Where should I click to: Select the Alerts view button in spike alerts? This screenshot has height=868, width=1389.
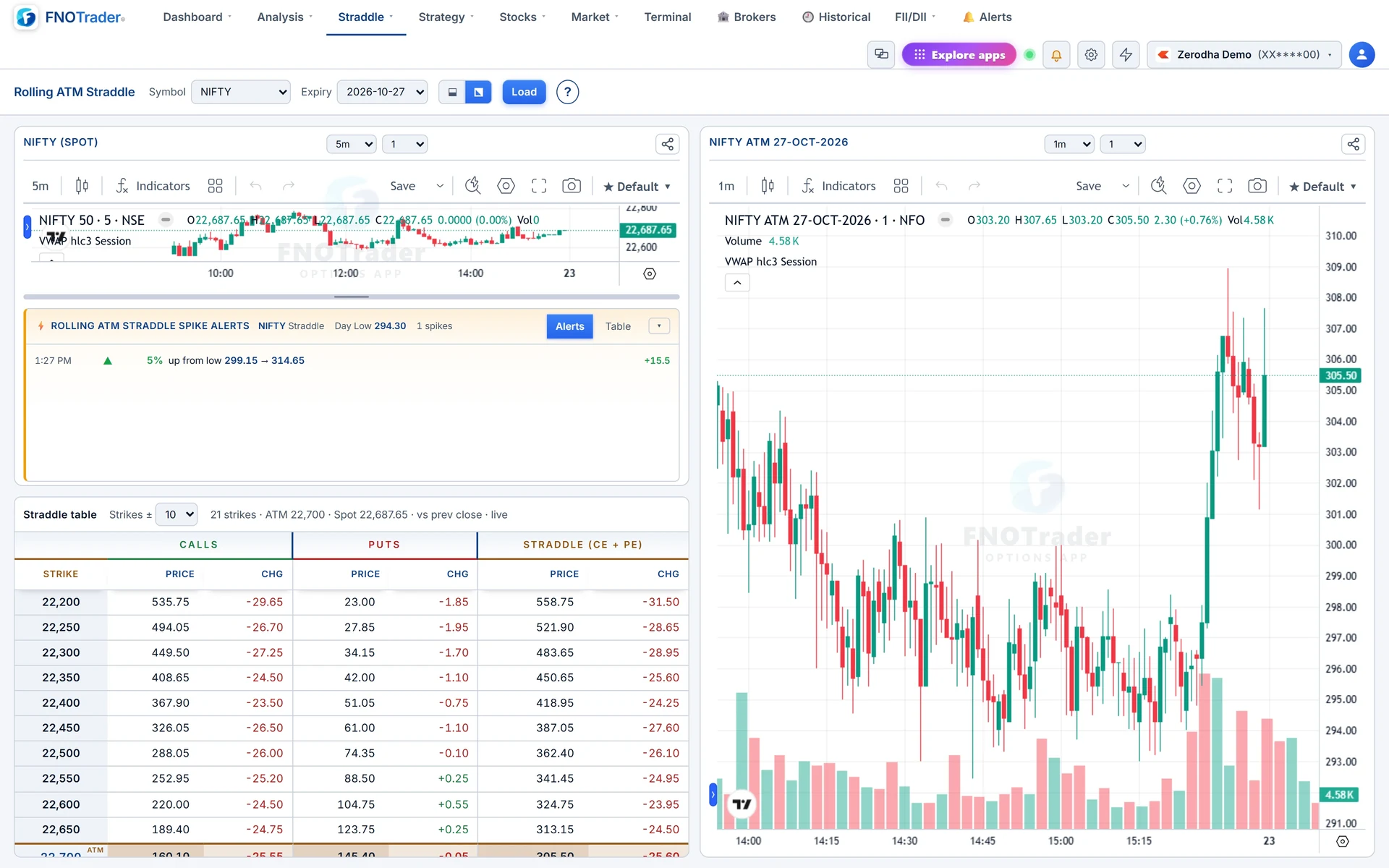point(569,326)
